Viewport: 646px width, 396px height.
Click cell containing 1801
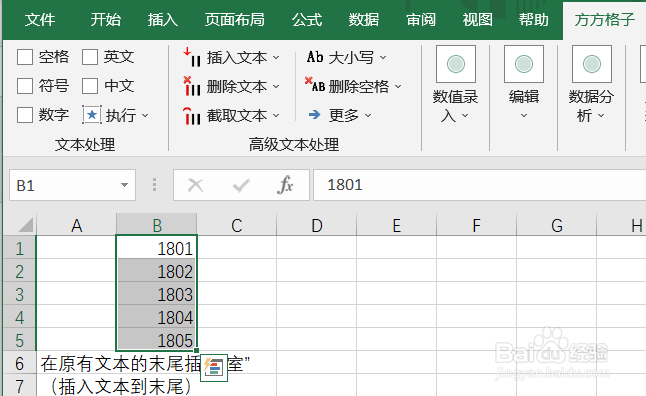pos(157,248)
